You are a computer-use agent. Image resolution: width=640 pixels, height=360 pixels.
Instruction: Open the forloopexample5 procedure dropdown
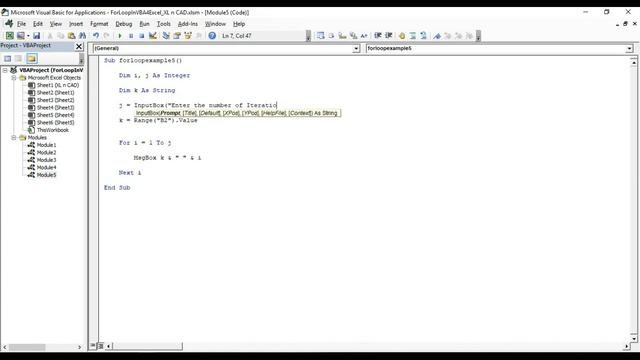point(629,49)
